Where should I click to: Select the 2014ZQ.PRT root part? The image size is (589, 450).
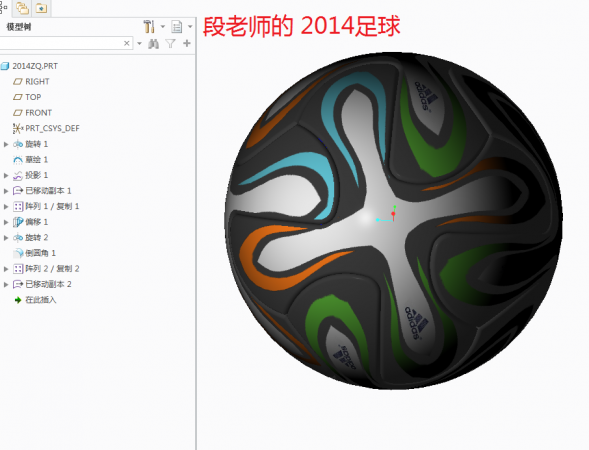point(35,66)
